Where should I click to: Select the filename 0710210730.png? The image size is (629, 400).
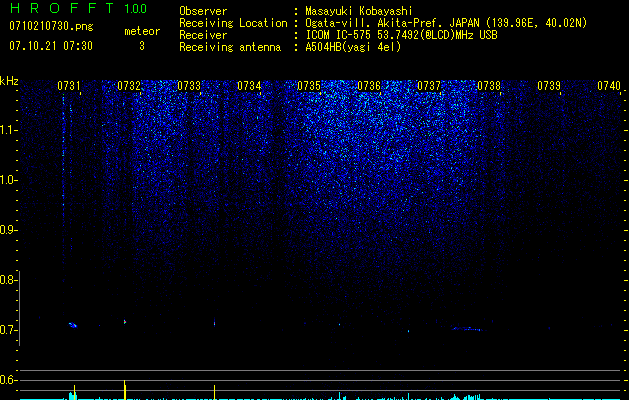click(51, 26)
